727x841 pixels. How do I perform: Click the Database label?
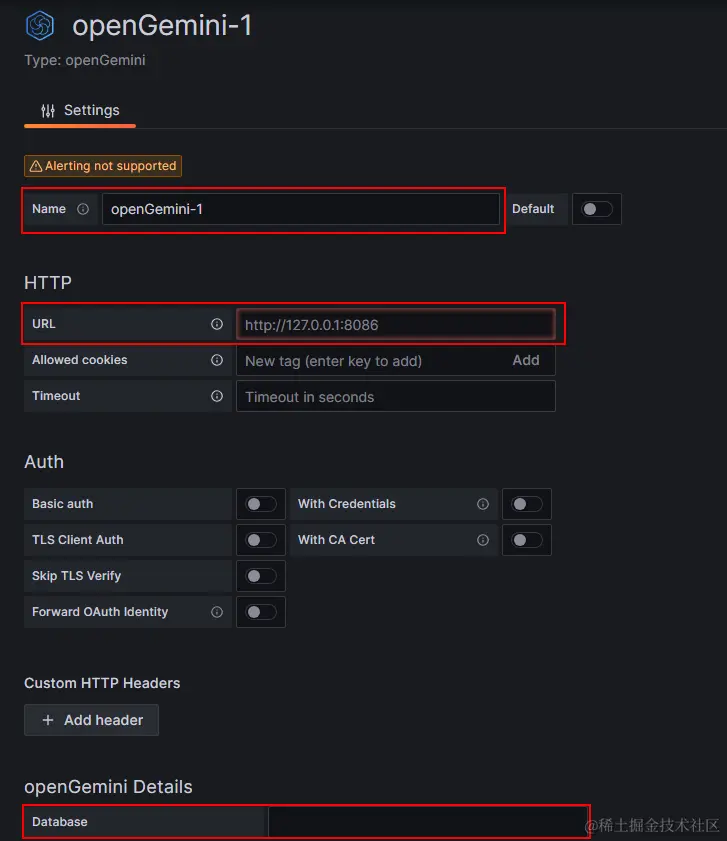coord(60,822)
